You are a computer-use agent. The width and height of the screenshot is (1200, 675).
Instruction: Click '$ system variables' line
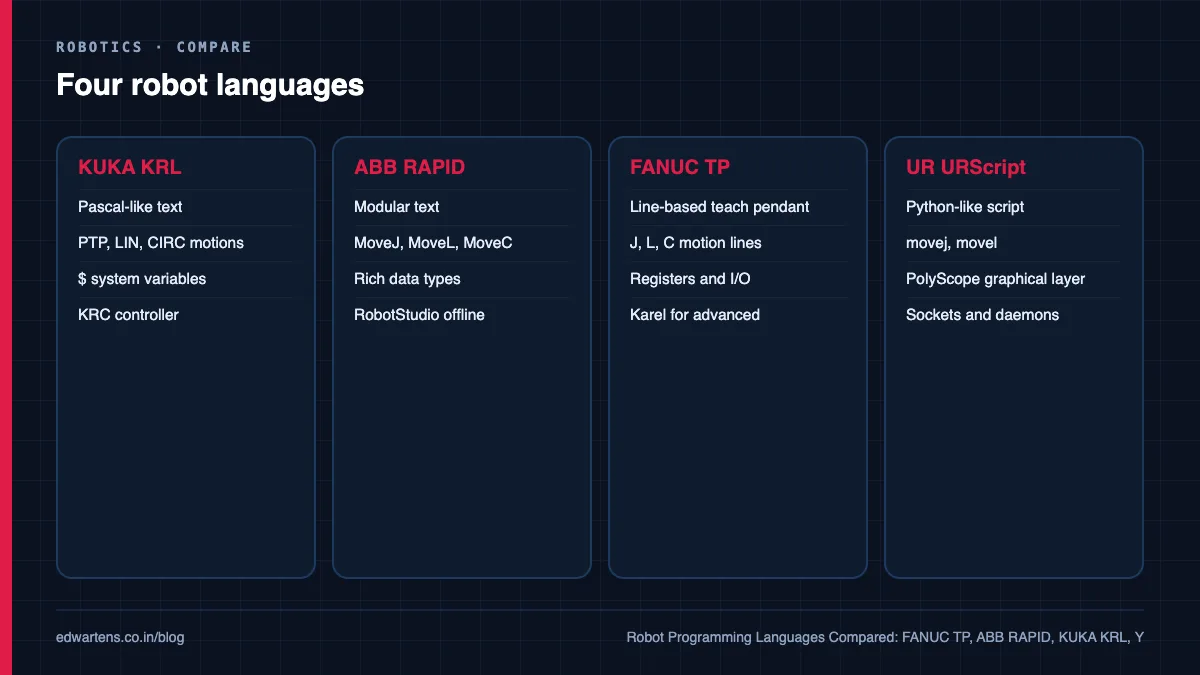click(x=142, y=279)
